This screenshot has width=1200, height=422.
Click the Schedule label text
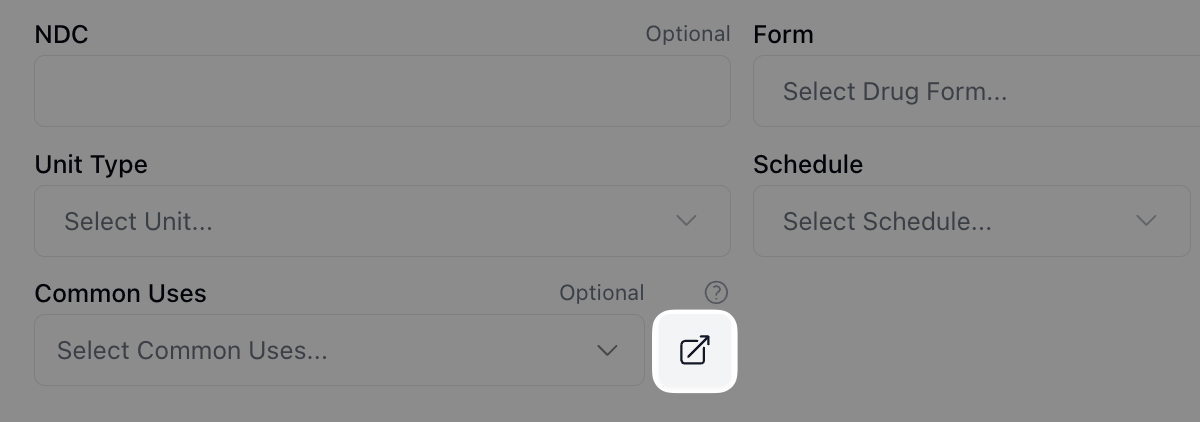click(808, 164)
